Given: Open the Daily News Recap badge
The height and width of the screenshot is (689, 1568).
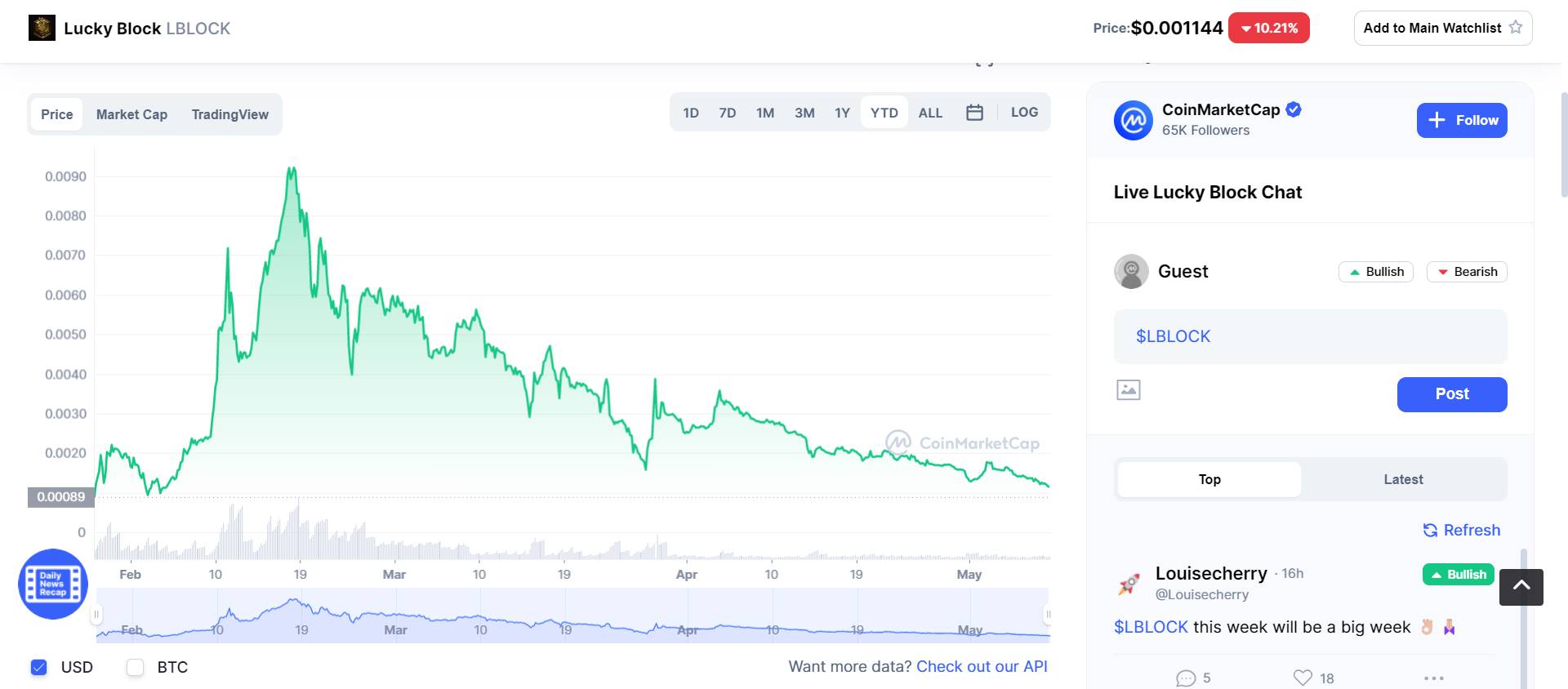Looking at the screenshot, I should point(53,584).
